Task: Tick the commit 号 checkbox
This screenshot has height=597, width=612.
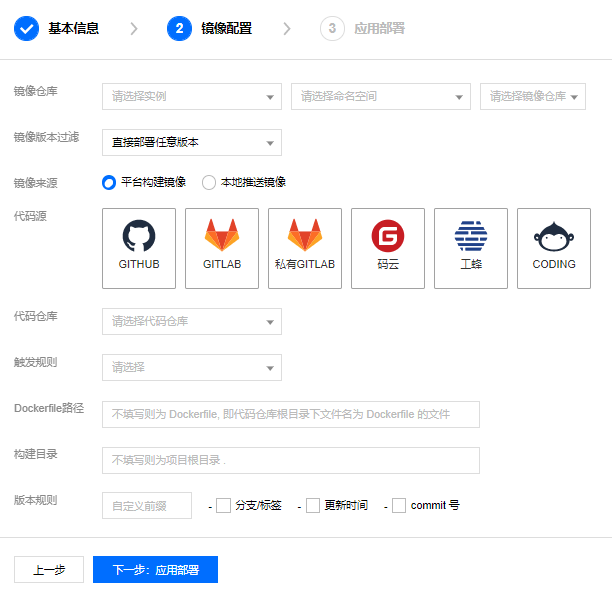Action: 399,506
